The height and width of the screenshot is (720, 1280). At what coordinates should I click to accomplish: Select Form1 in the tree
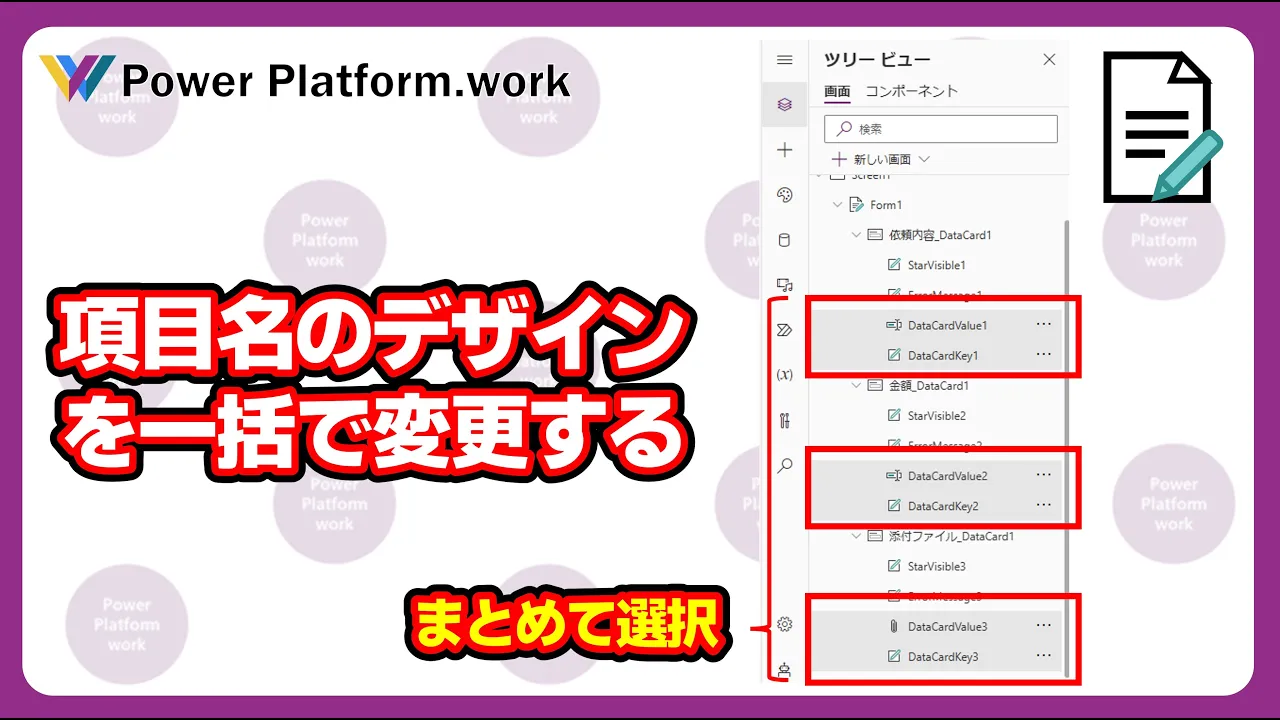(886, 205)
